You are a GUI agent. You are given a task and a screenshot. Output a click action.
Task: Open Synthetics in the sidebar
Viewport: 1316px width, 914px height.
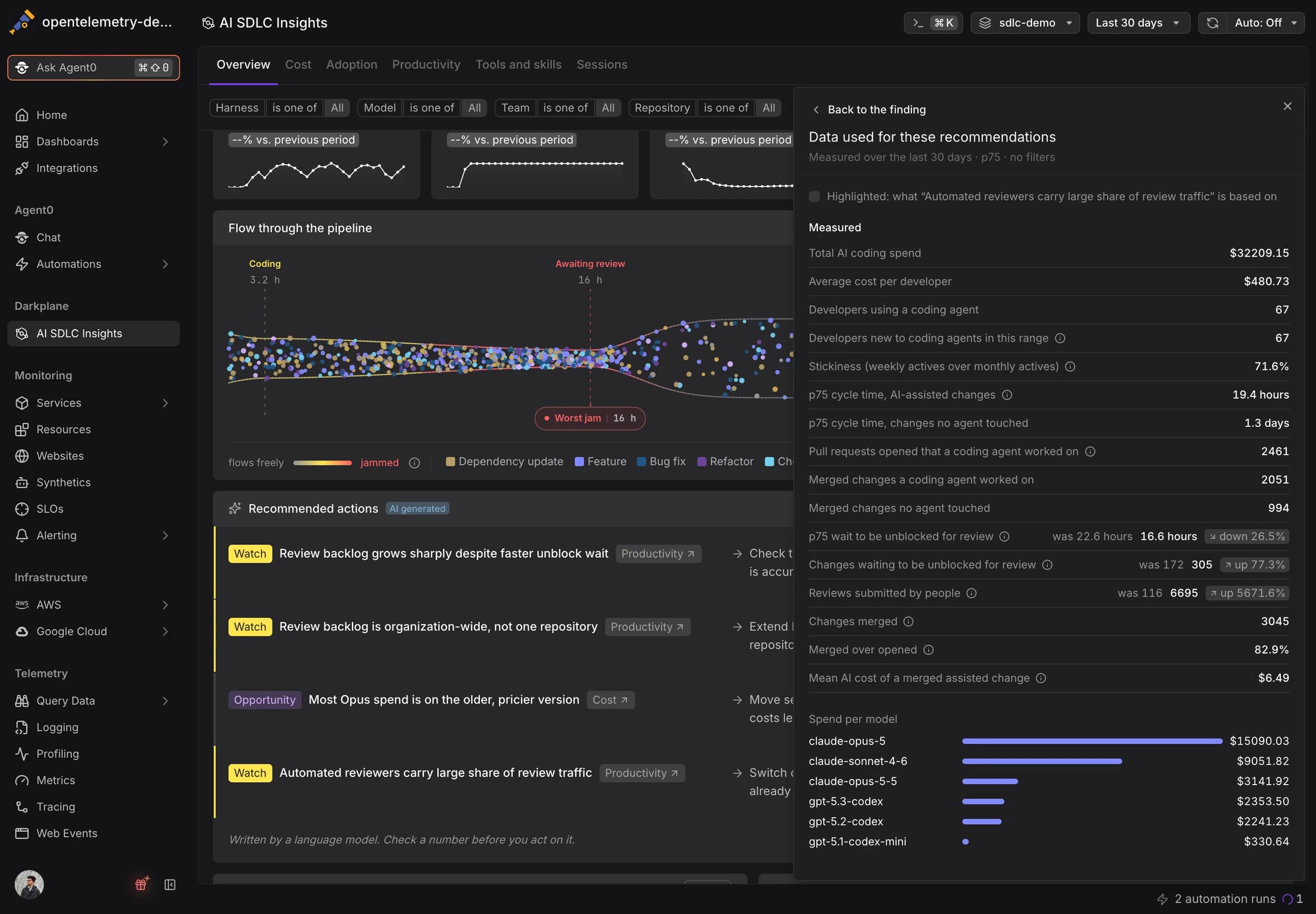[93, 482]
